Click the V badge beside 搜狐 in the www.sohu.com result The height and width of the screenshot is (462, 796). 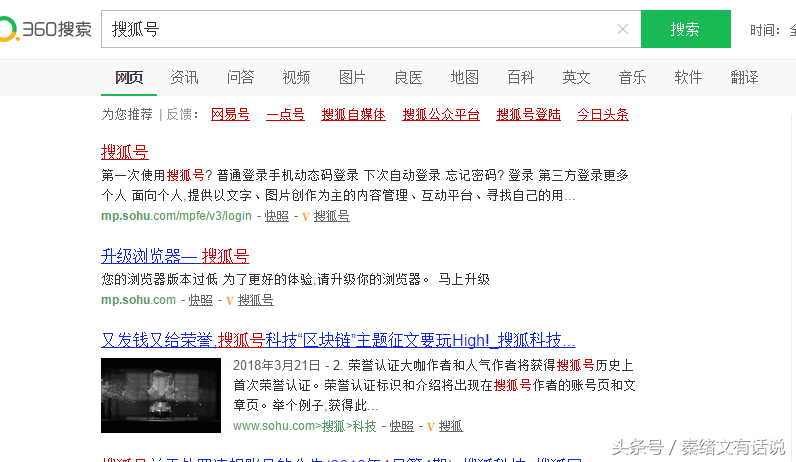[x=430, y=426]
